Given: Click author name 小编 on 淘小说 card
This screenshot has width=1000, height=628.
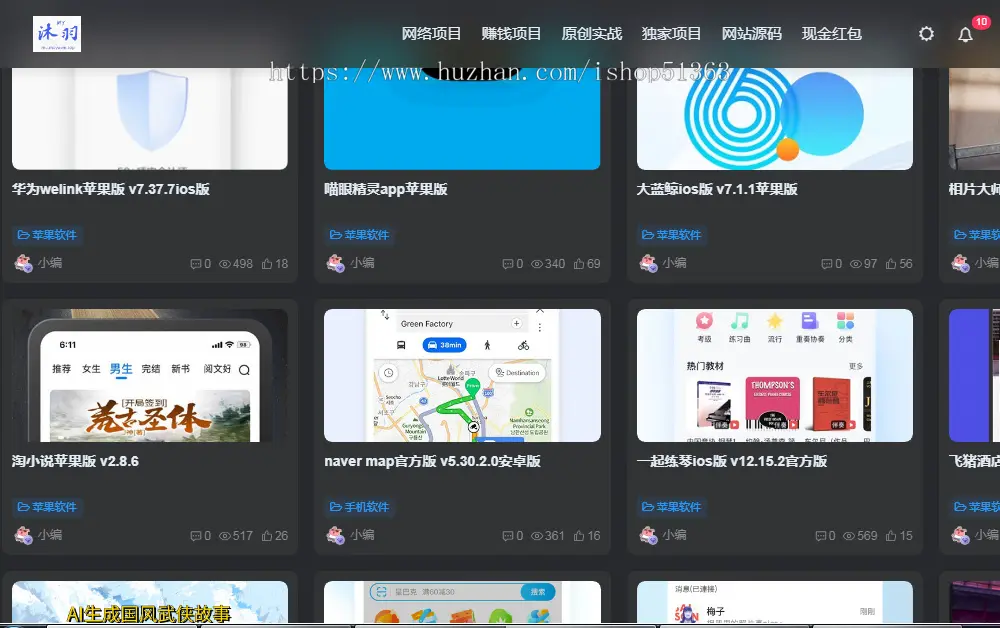Looking at the screenshot, I should [50, 535].
